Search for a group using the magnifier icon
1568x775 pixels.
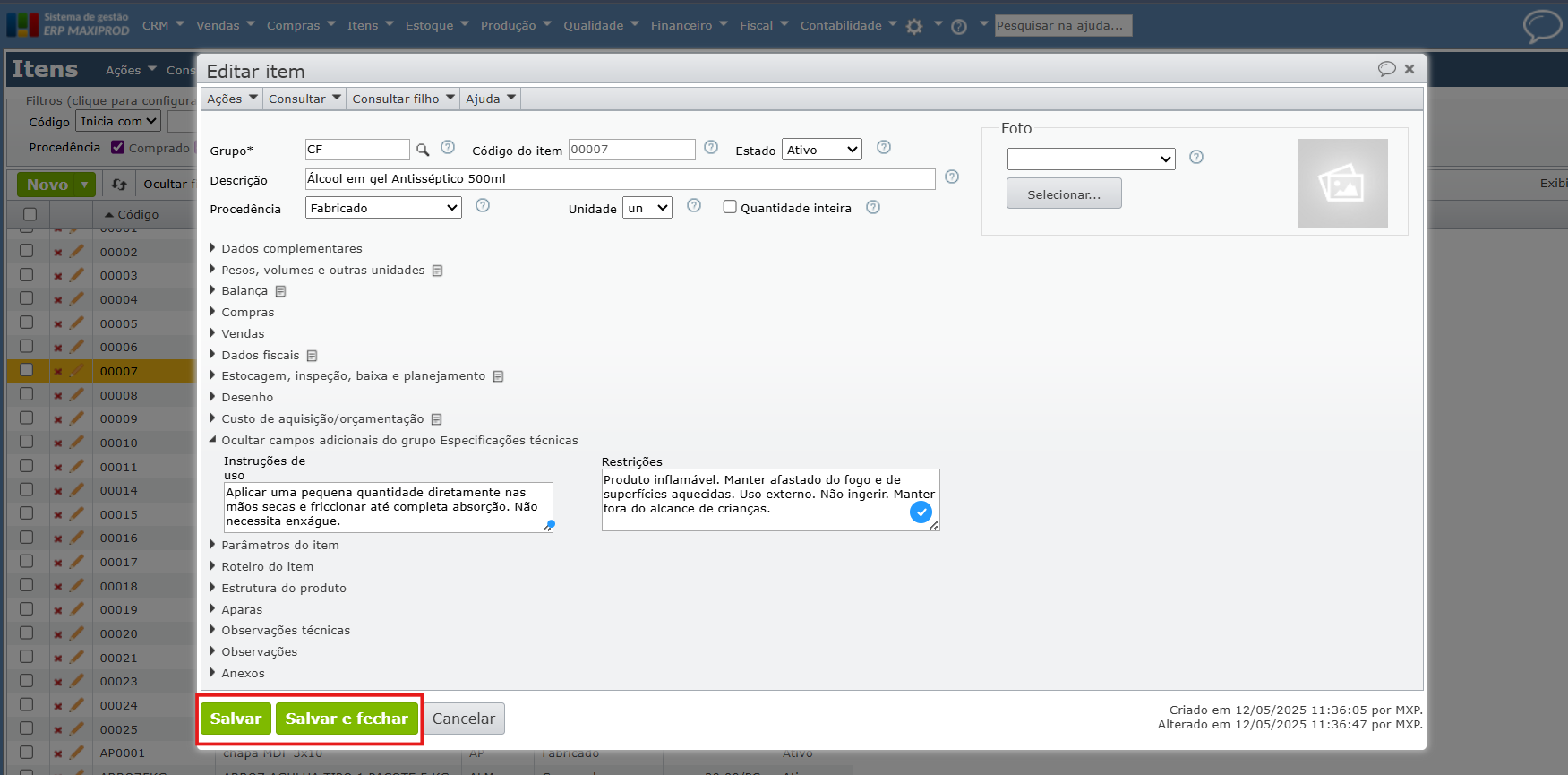(423, 150)
